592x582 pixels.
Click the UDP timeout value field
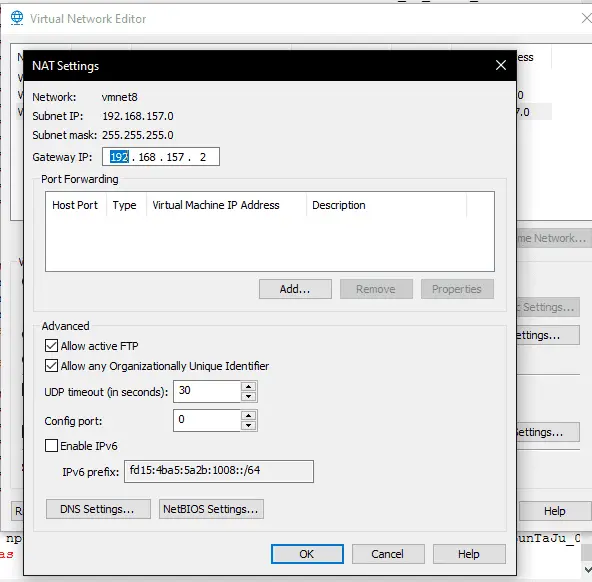[207, 391]
